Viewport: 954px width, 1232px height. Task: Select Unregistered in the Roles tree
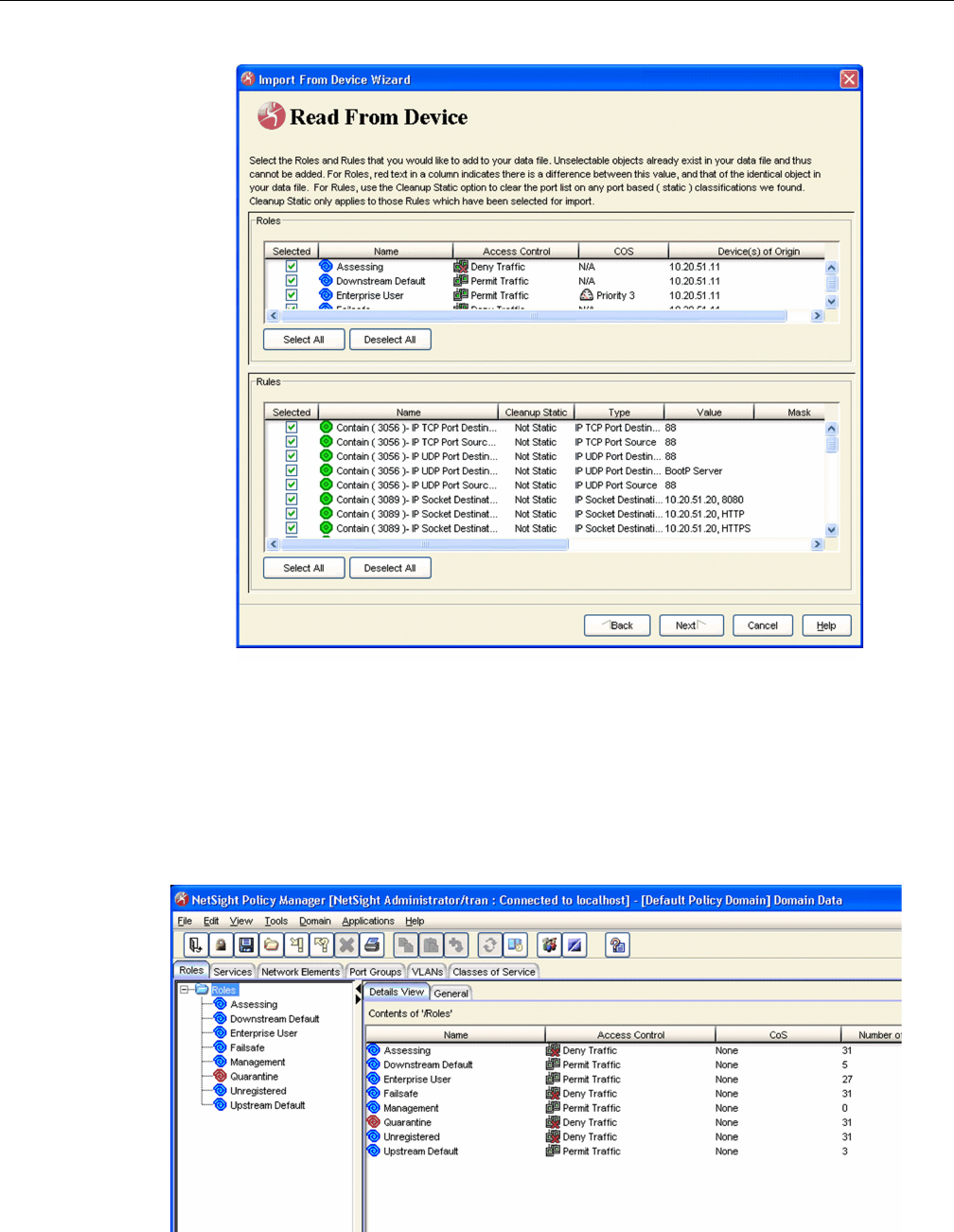(257, 1091)
